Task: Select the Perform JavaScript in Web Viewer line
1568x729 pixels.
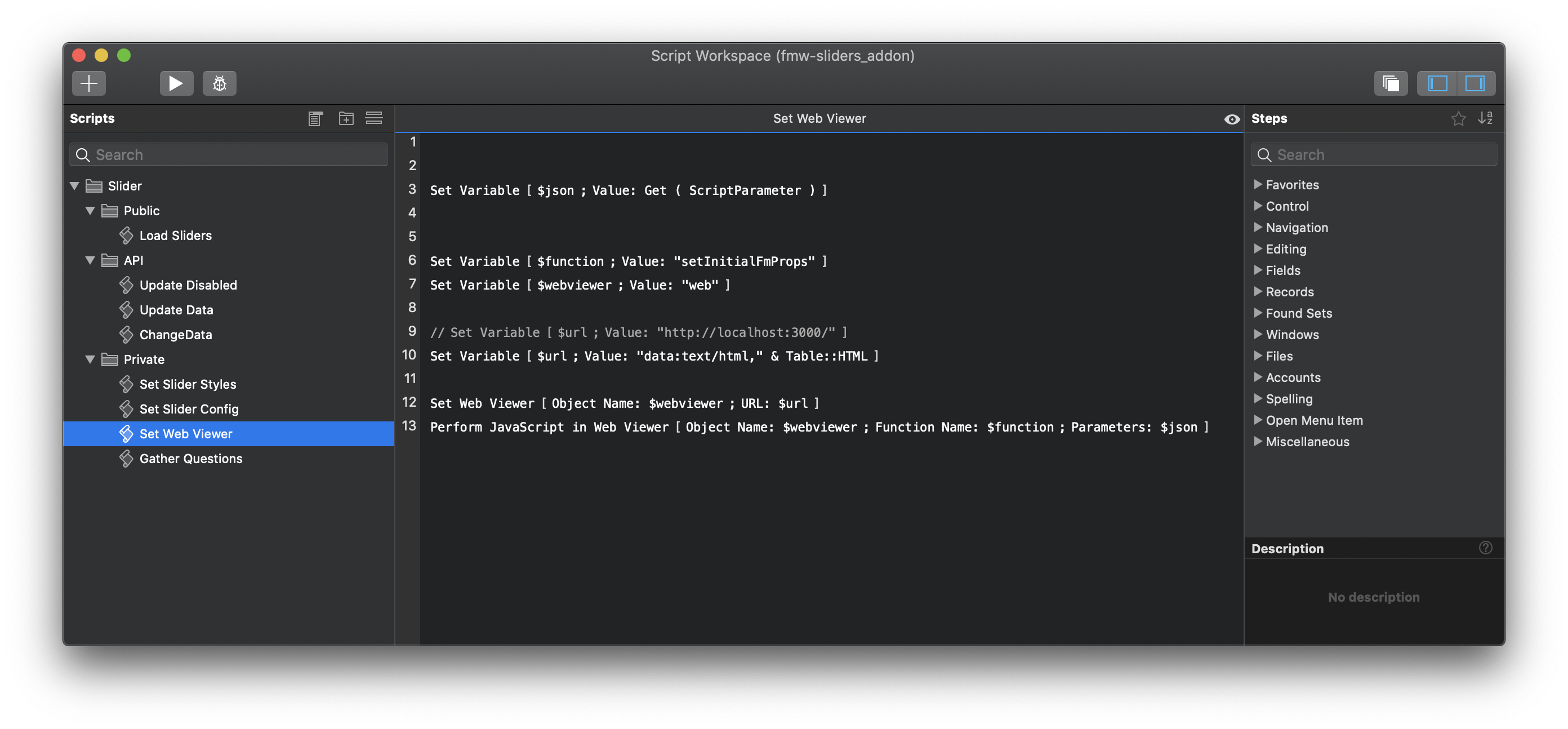Action: 819,427
